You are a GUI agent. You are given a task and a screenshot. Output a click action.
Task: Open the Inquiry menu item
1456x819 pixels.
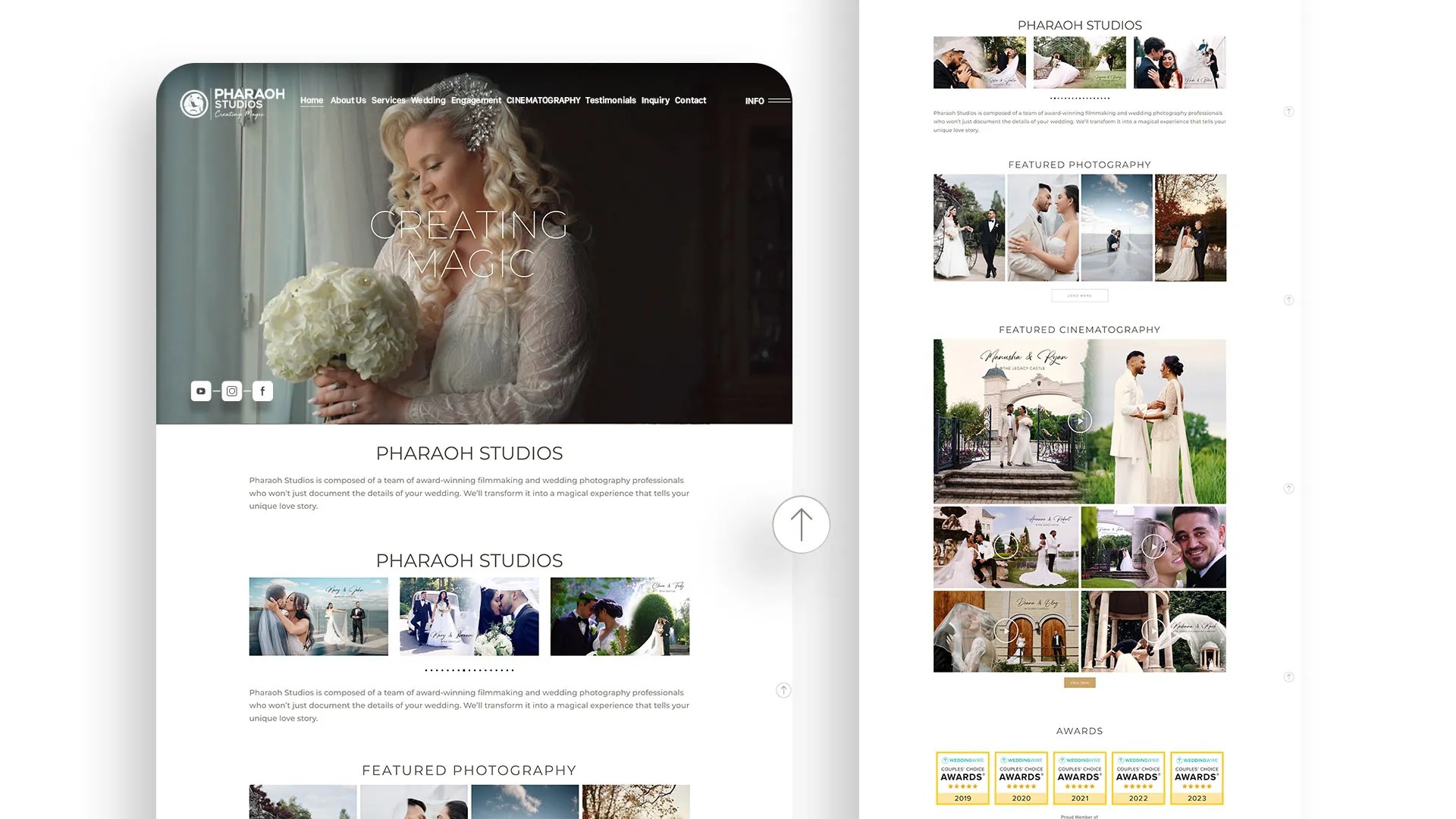click(655, 100)
